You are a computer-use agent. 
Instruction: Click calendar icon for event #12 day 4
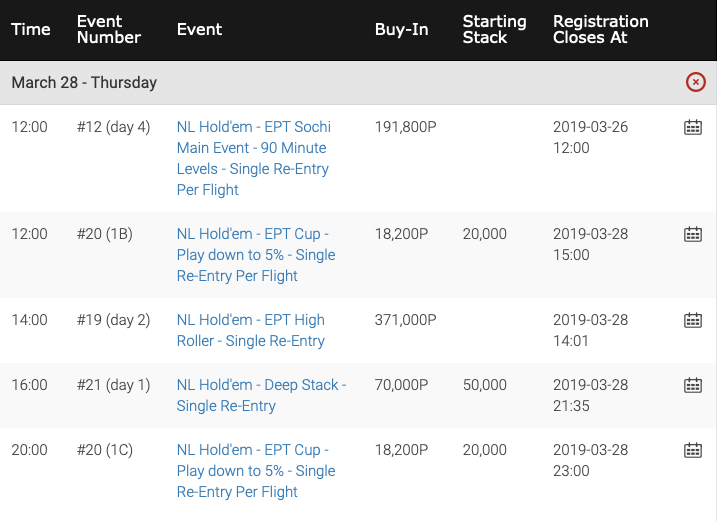pos(693,127)
